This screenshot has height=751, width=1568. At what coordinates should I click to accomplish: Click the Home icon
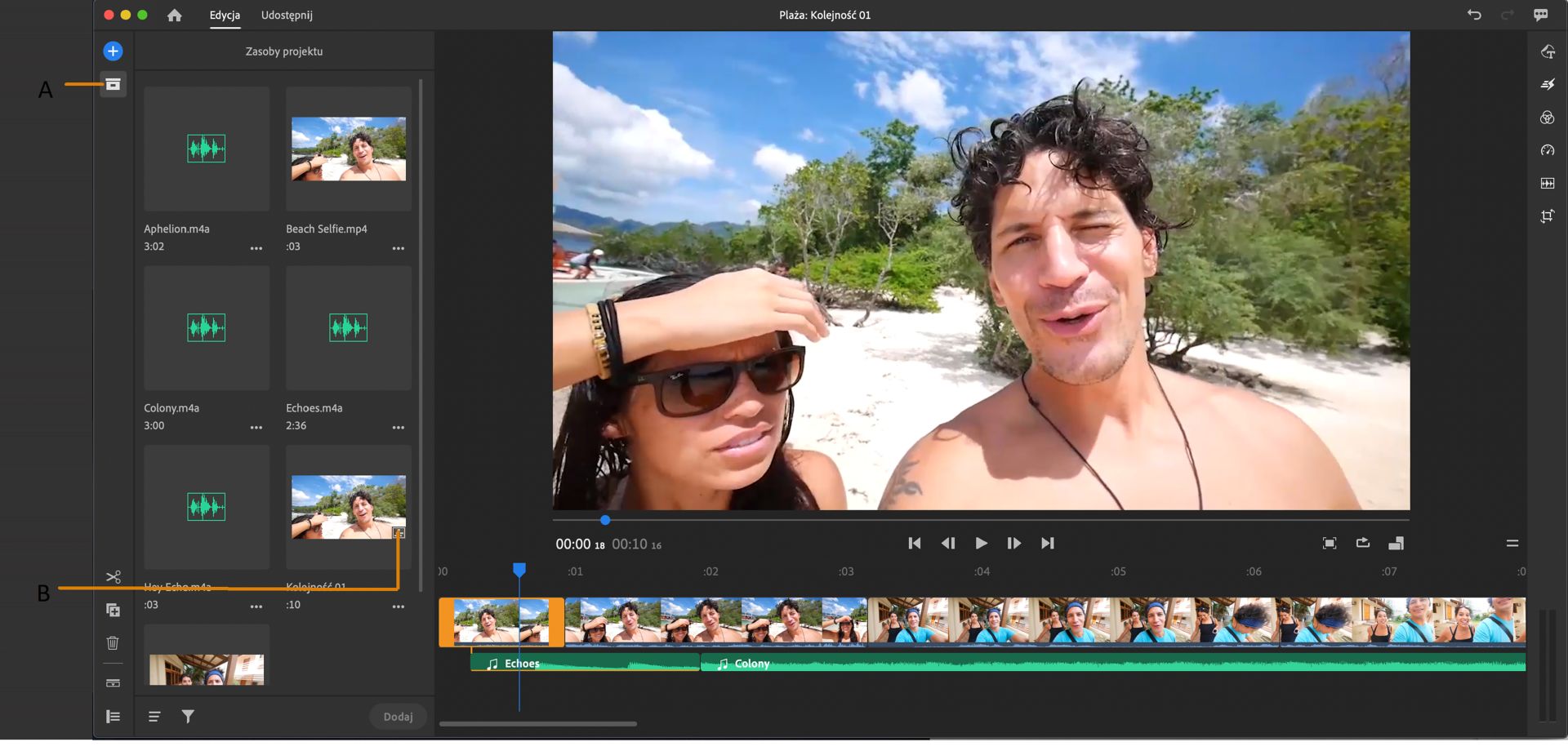[174, 15]
